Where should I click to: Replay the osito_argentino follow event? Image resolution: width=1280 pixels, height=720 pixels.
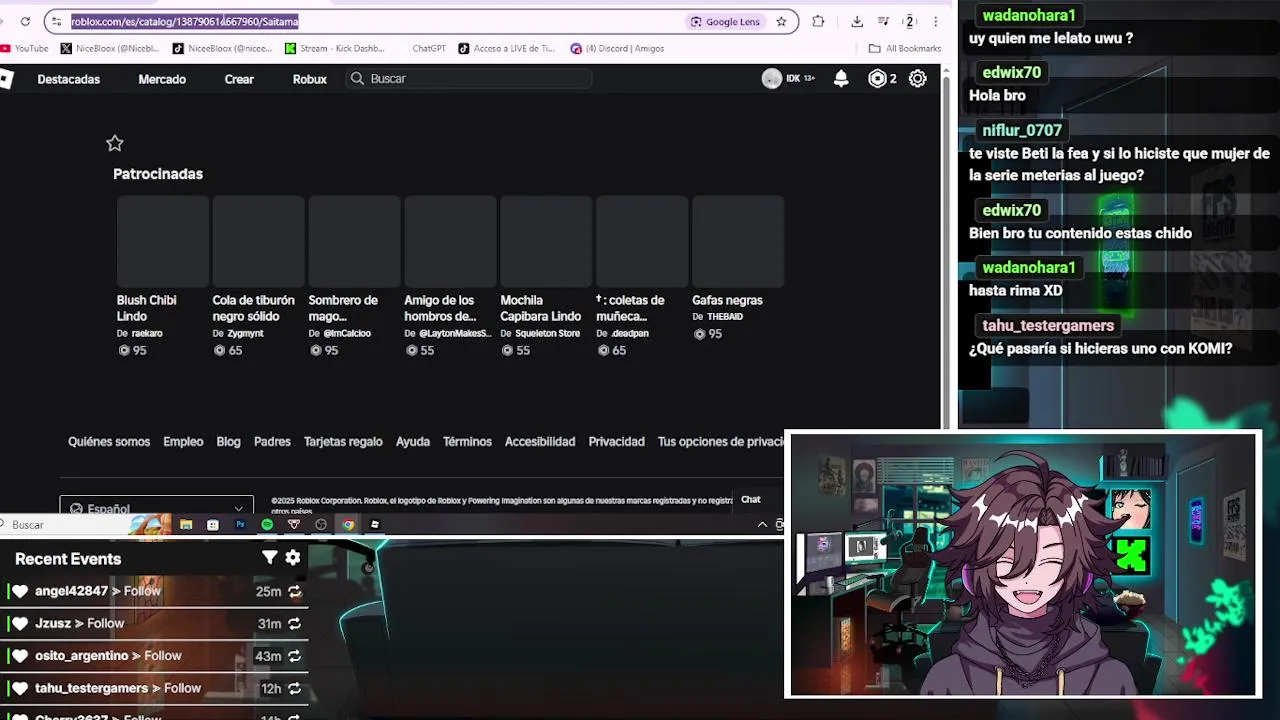click(294, 656)
